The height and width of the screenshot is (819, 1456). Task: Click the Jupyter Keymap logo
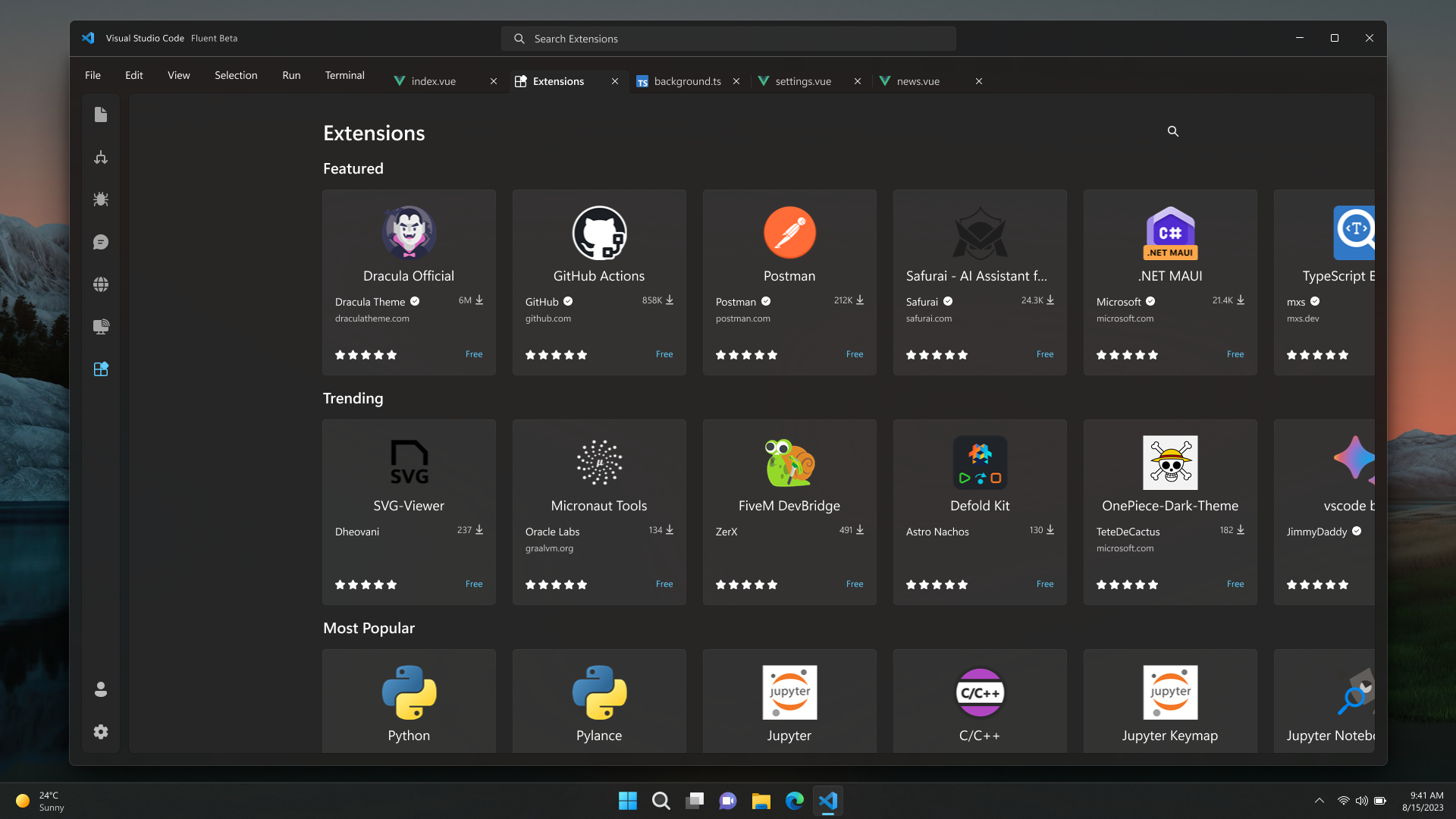(x=1170, y=692)
